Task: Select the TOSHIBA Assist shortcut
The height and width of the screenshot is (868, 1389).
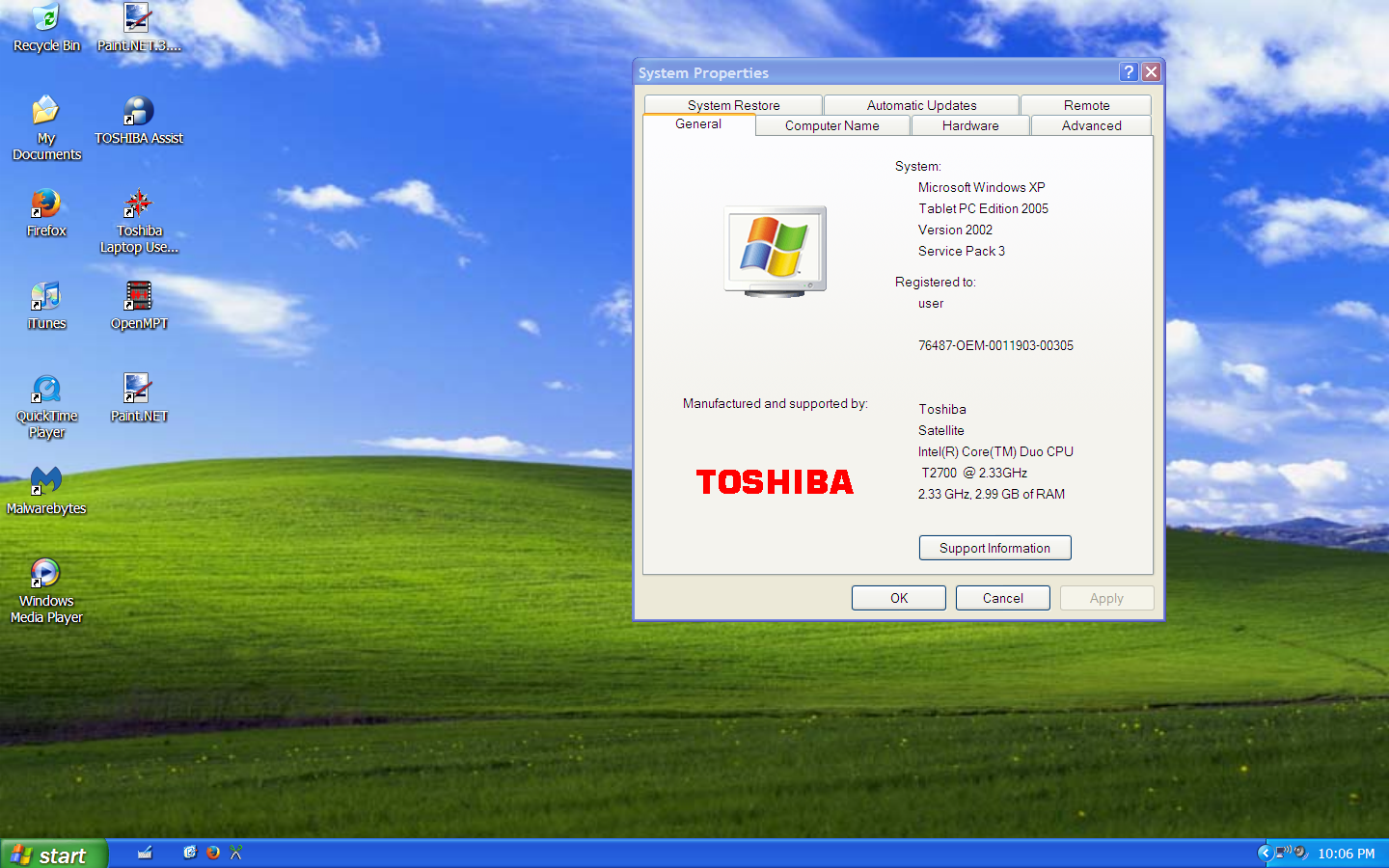Action: (138, 122)
